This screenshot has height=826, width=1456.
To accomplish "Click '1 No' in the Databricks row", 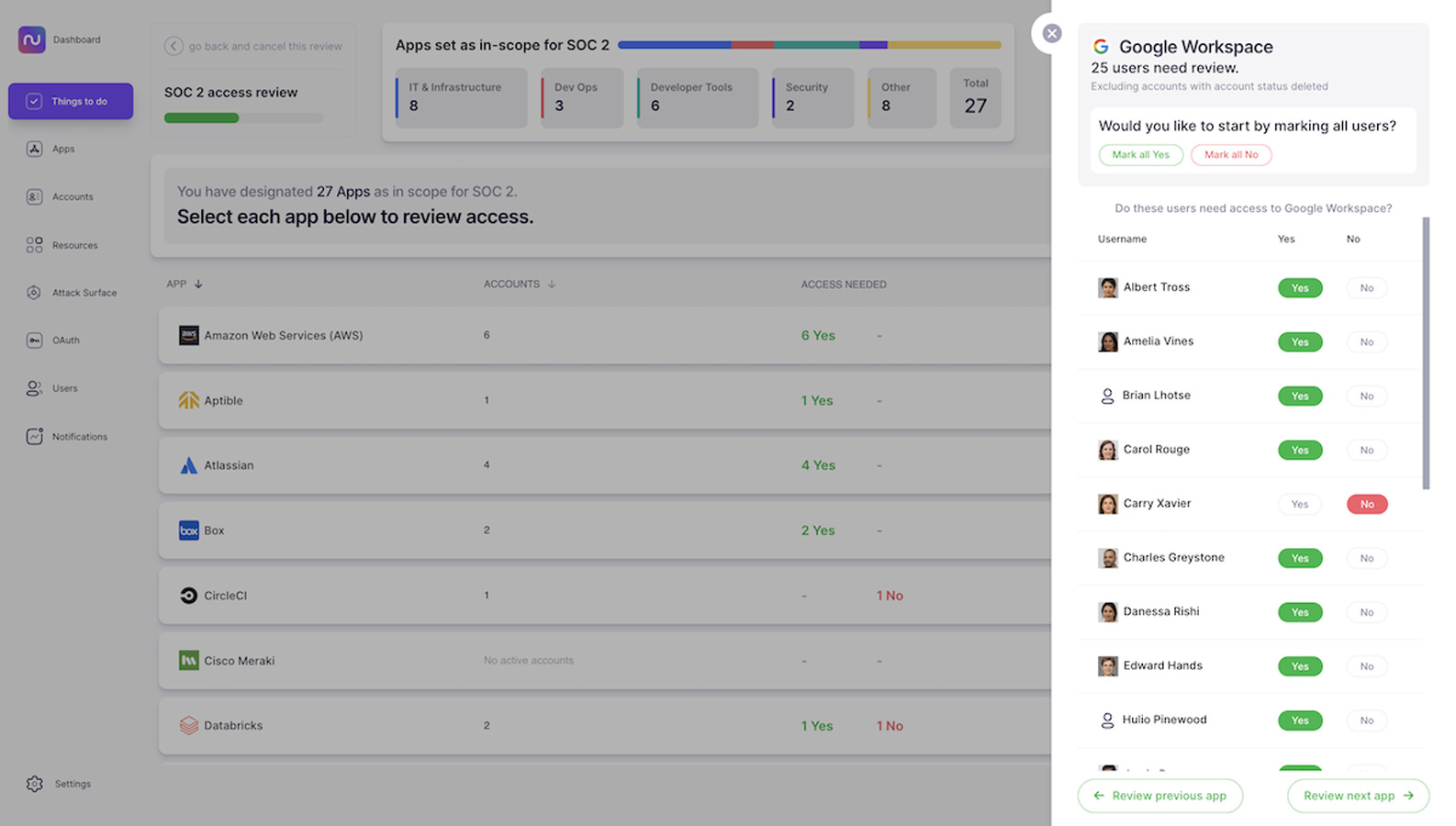I will click(x=890, y=726).
